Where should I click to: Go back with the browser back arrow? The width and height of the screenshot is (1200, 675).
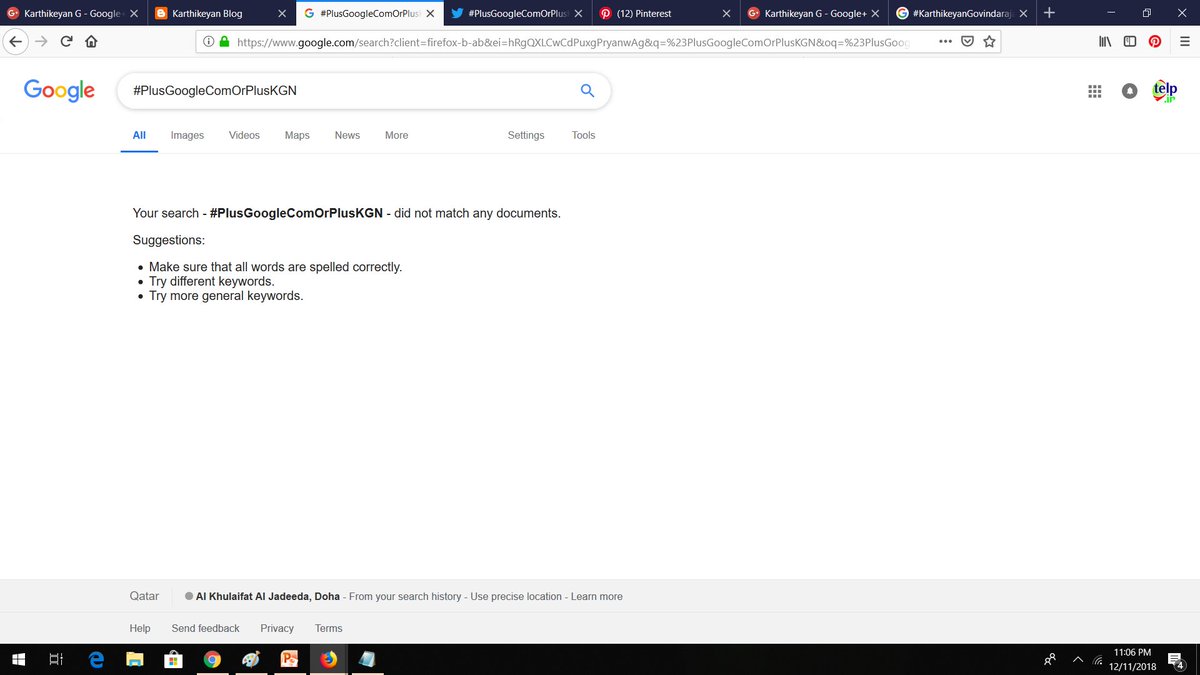click(16, 41)
